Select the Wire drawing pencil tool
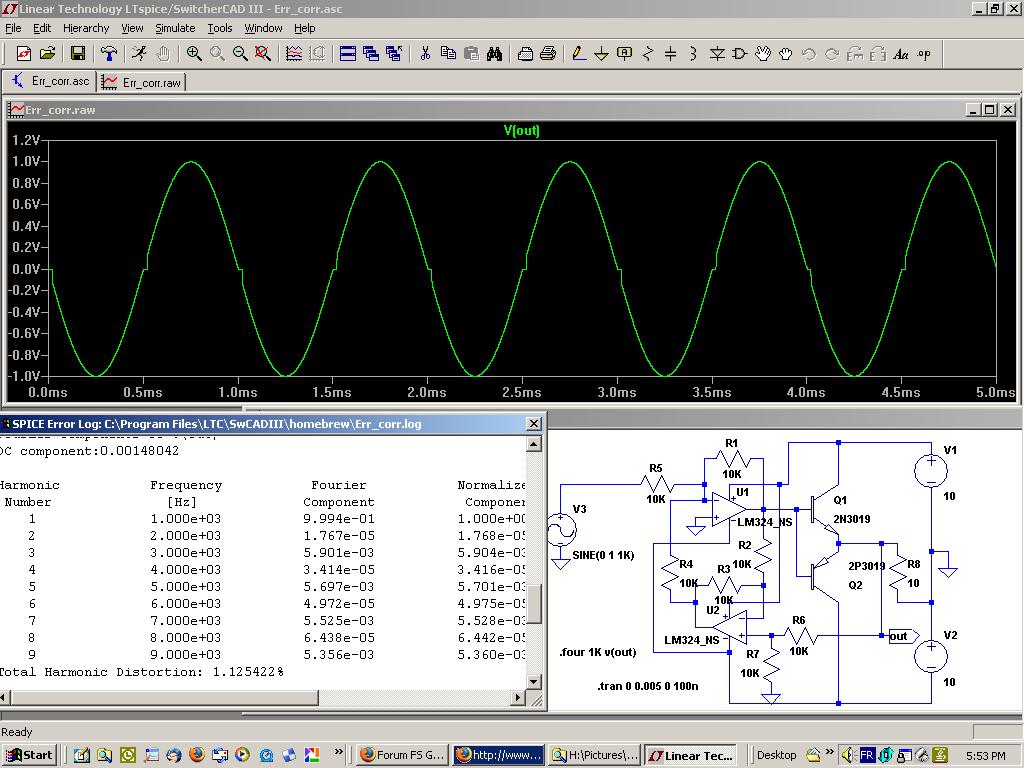1024x768 pixels. pyautogui.click(x=578, y=54)
